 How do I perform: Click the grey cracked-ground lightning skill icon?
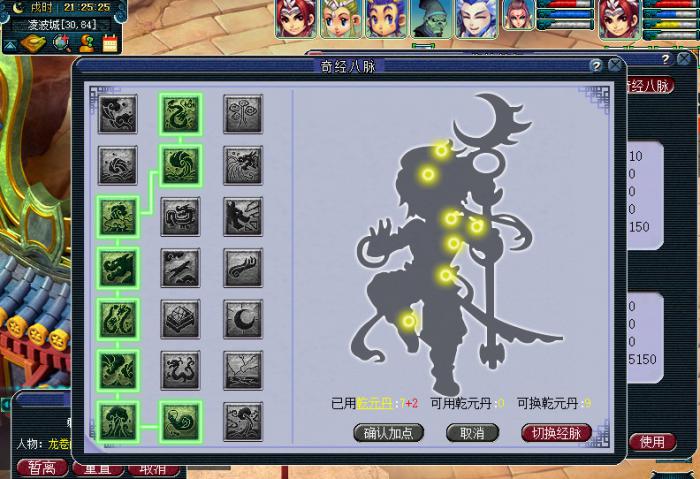pyautogui.click(x=243, y=369)
